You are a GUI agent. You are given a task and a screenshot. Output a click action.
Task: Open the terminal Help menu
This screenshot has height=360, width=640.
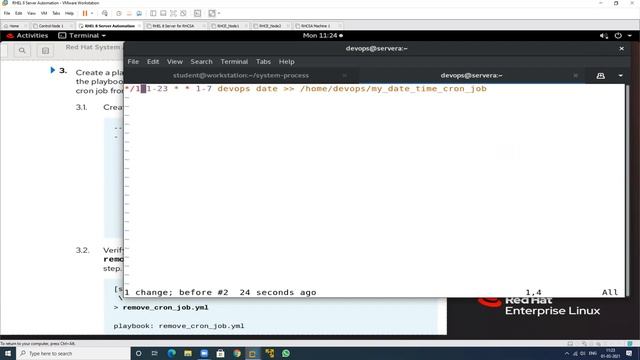pyautogui.click(x=287, y=62)
